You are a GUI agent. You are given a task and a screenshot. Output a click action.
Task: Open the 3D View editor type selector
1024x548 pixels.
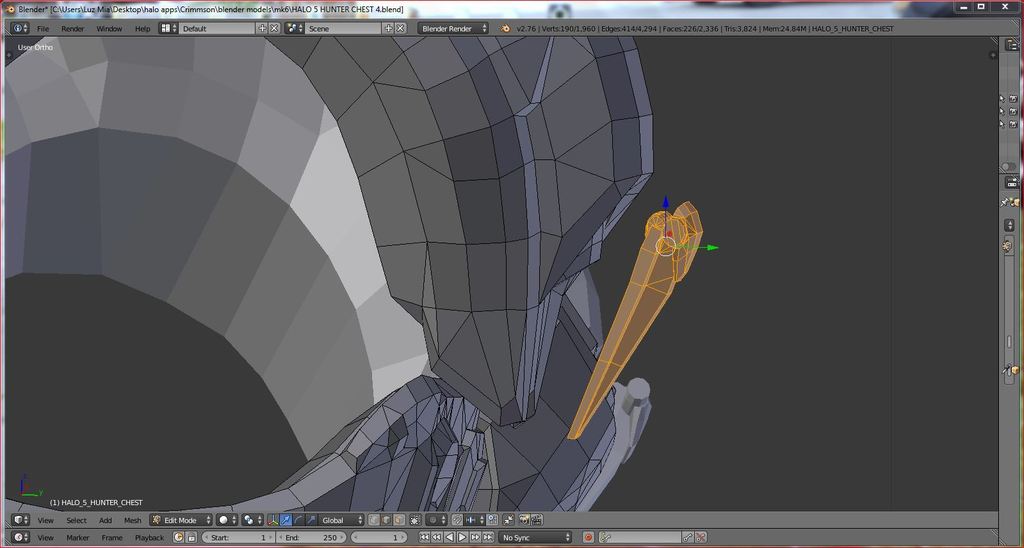pos(21,520)
